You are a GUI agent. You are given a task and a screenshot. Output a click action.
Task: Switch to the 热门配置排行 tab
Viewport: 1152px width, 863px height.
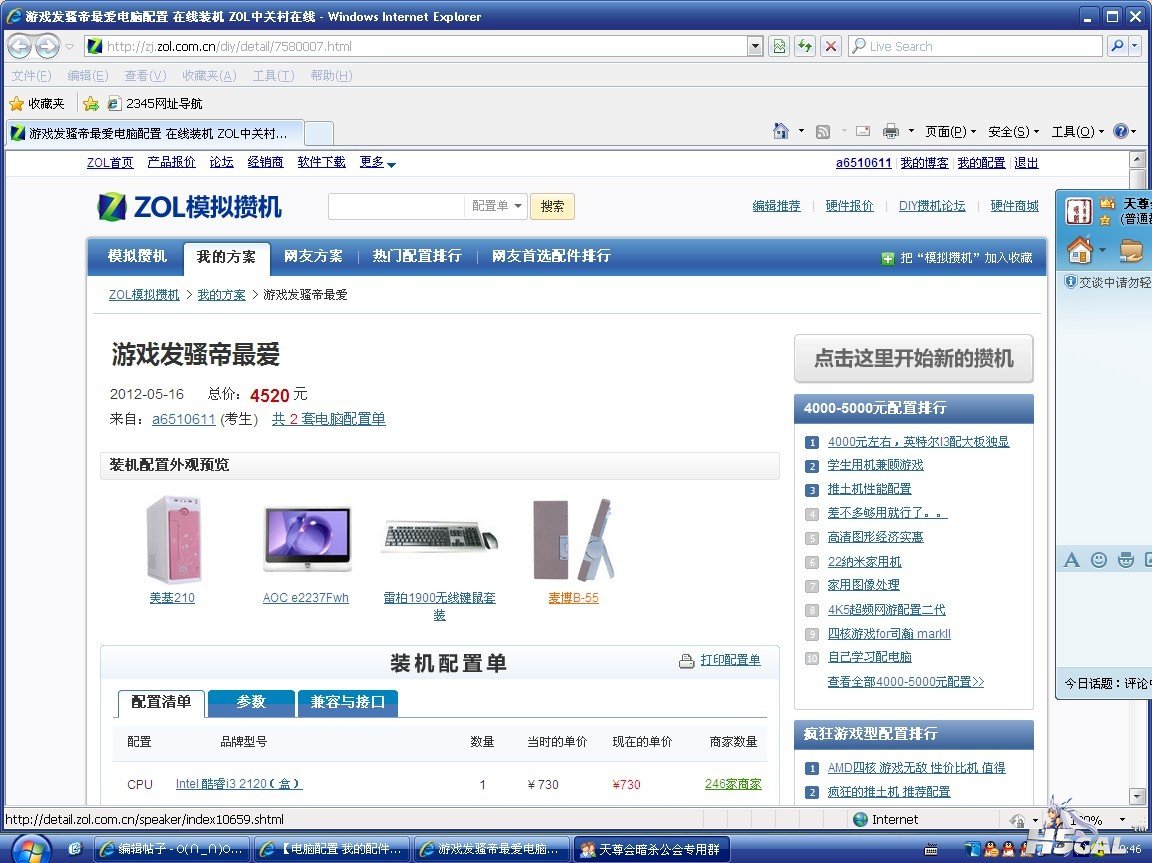point(417,256)
